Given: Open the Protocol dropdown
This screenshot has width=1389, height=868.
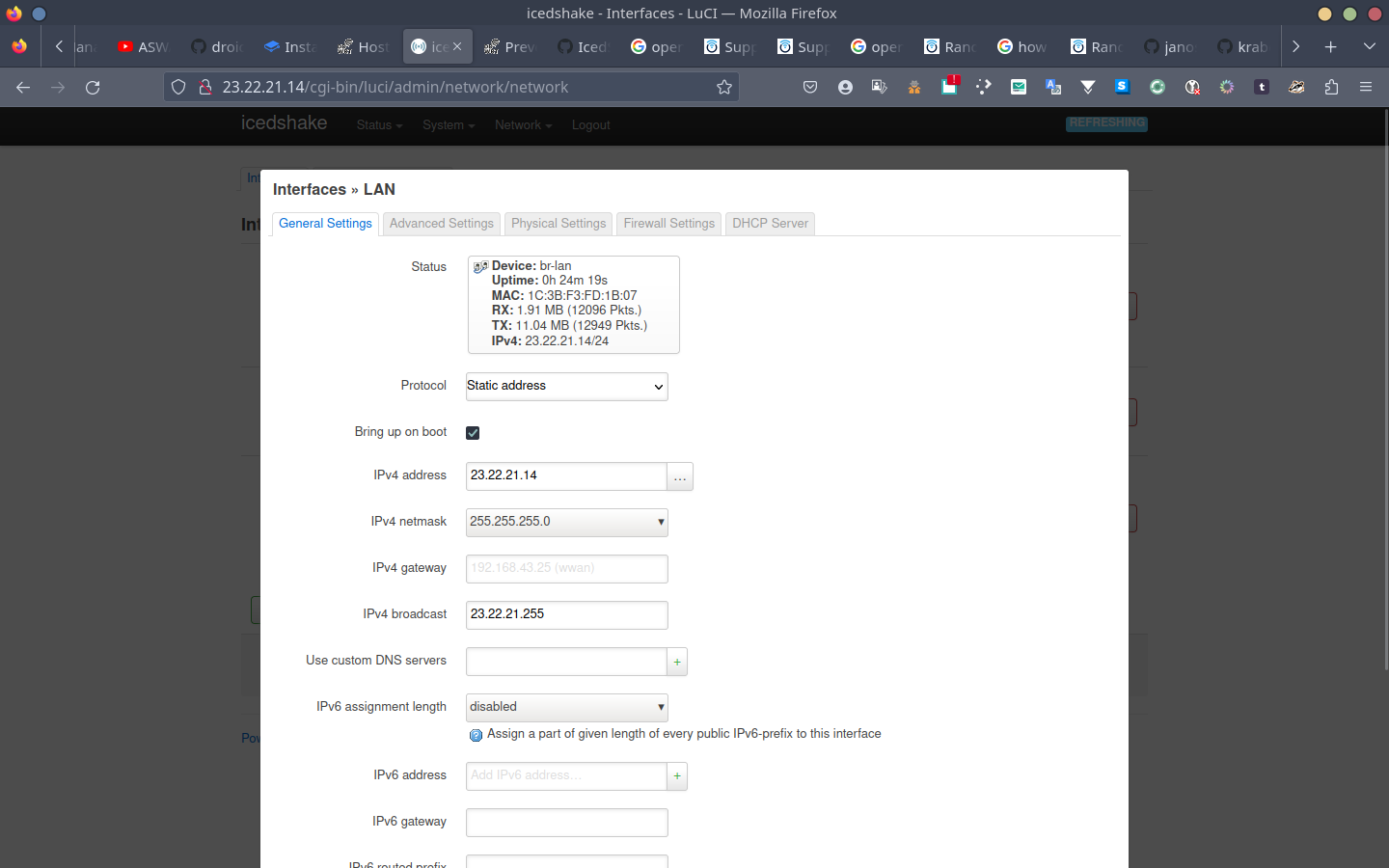Looking at the screenshot, I should pyautogui.click(x=566, y=386).
